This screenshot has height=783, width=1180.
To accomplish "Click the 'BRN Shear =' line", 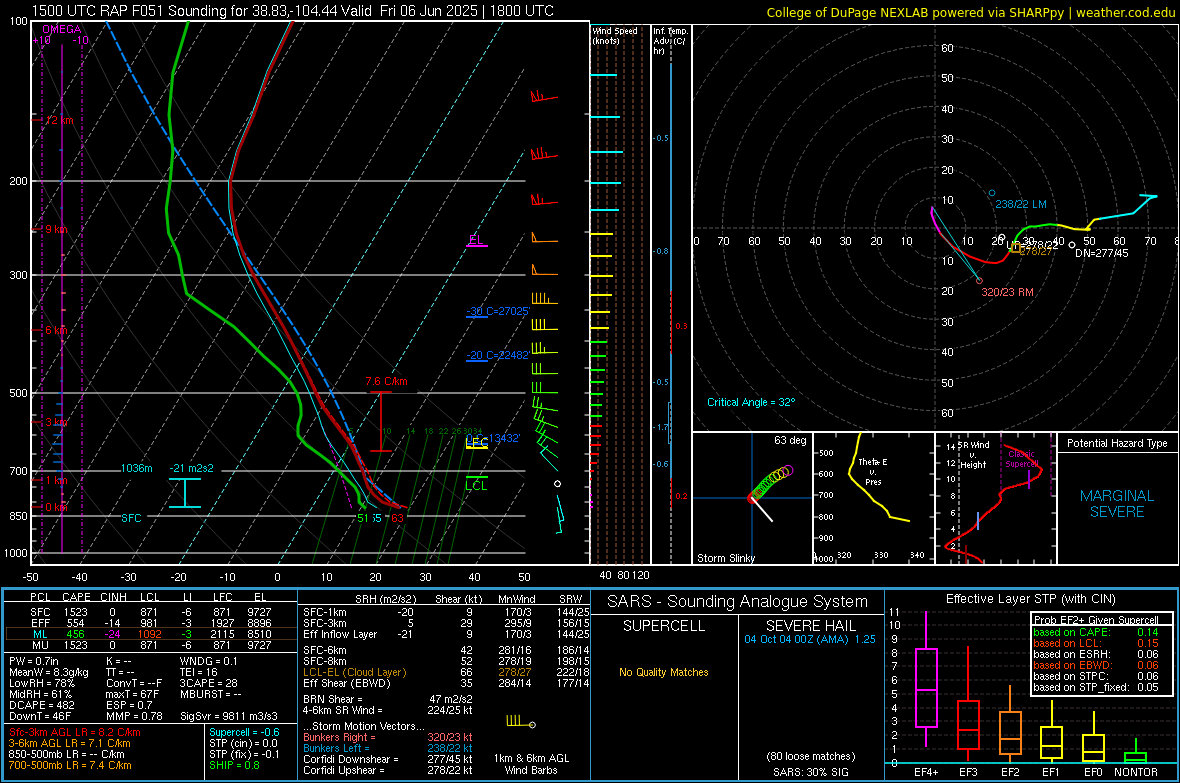I will [388, 699].
